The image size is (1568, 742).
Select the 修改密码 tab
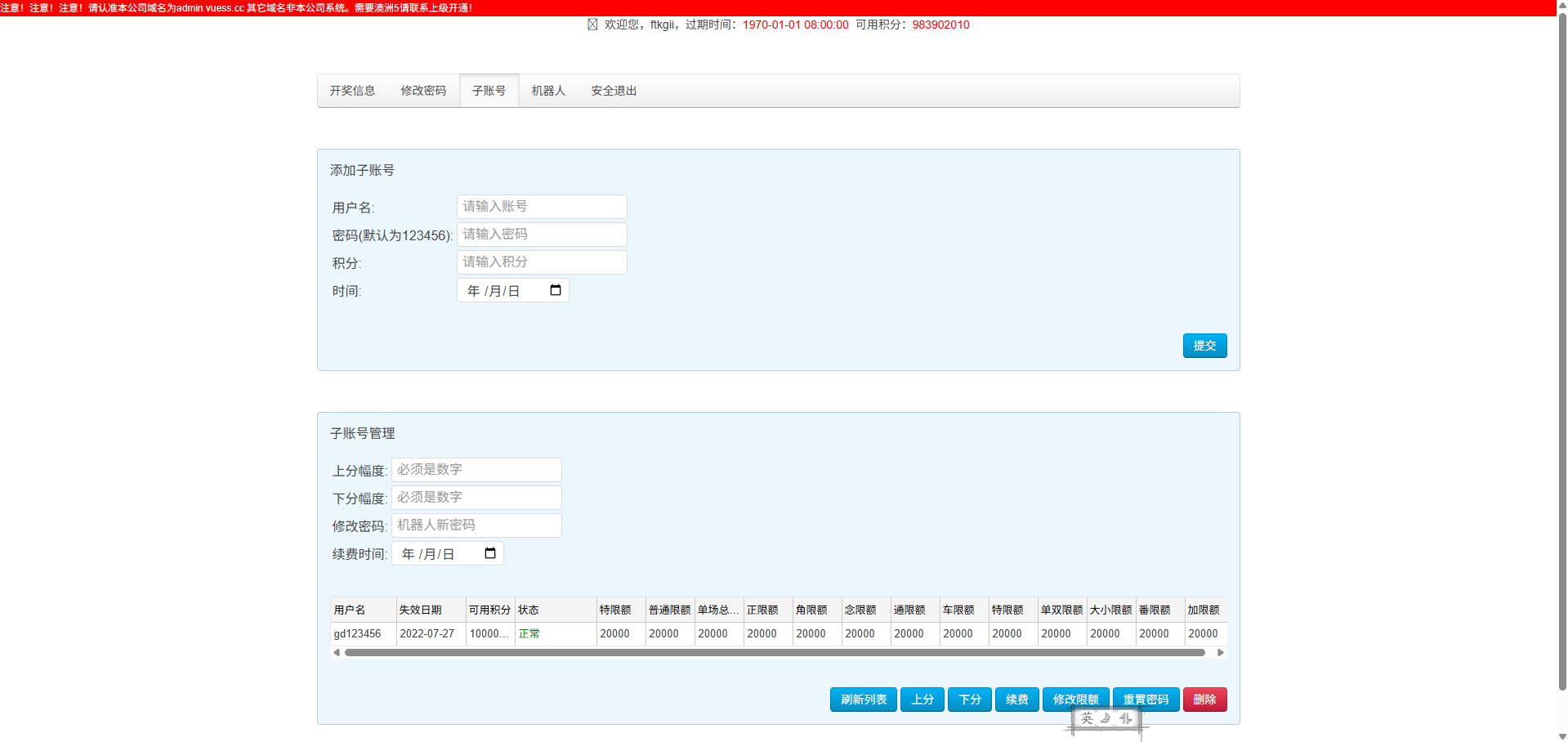423,91
